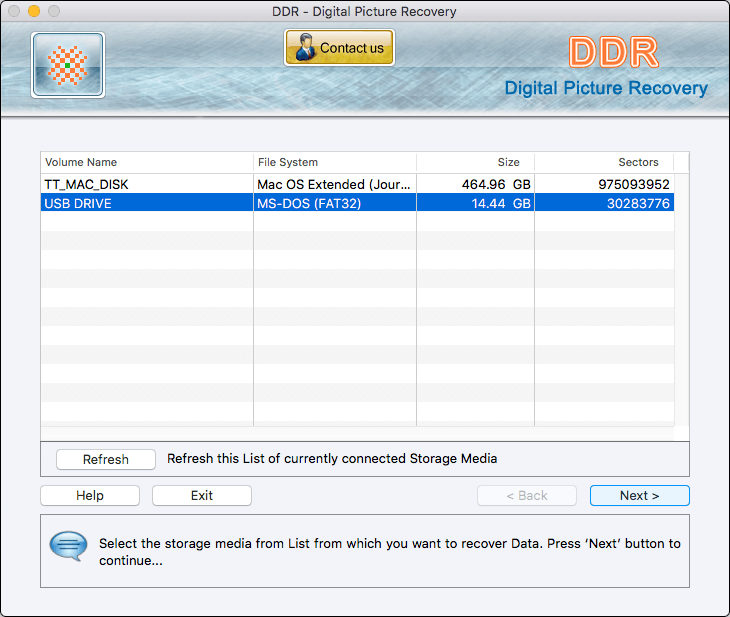
Task: Sort by the Size column header
Action: click(x=475, y=162)
